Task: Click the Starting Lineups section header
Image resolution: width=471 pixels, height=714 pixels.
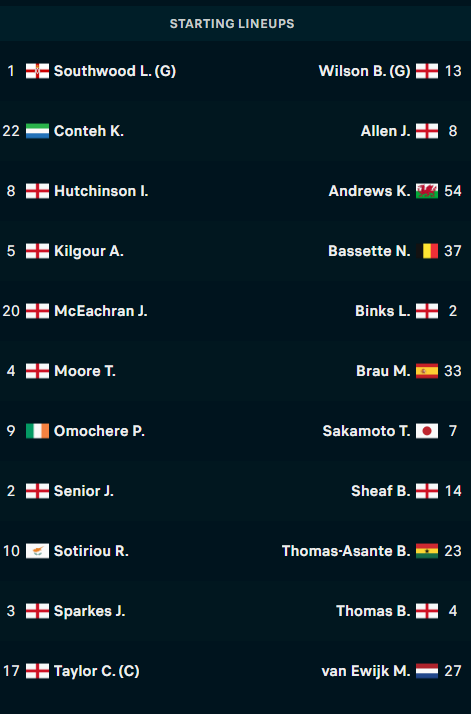Action: pos(232,24)
